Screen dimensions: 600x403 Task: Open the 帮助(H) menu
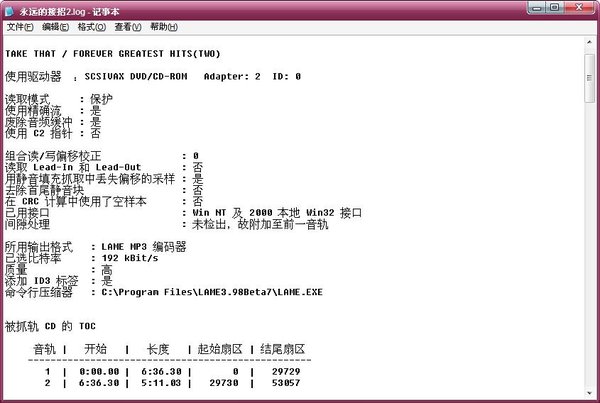coord(164,27)
